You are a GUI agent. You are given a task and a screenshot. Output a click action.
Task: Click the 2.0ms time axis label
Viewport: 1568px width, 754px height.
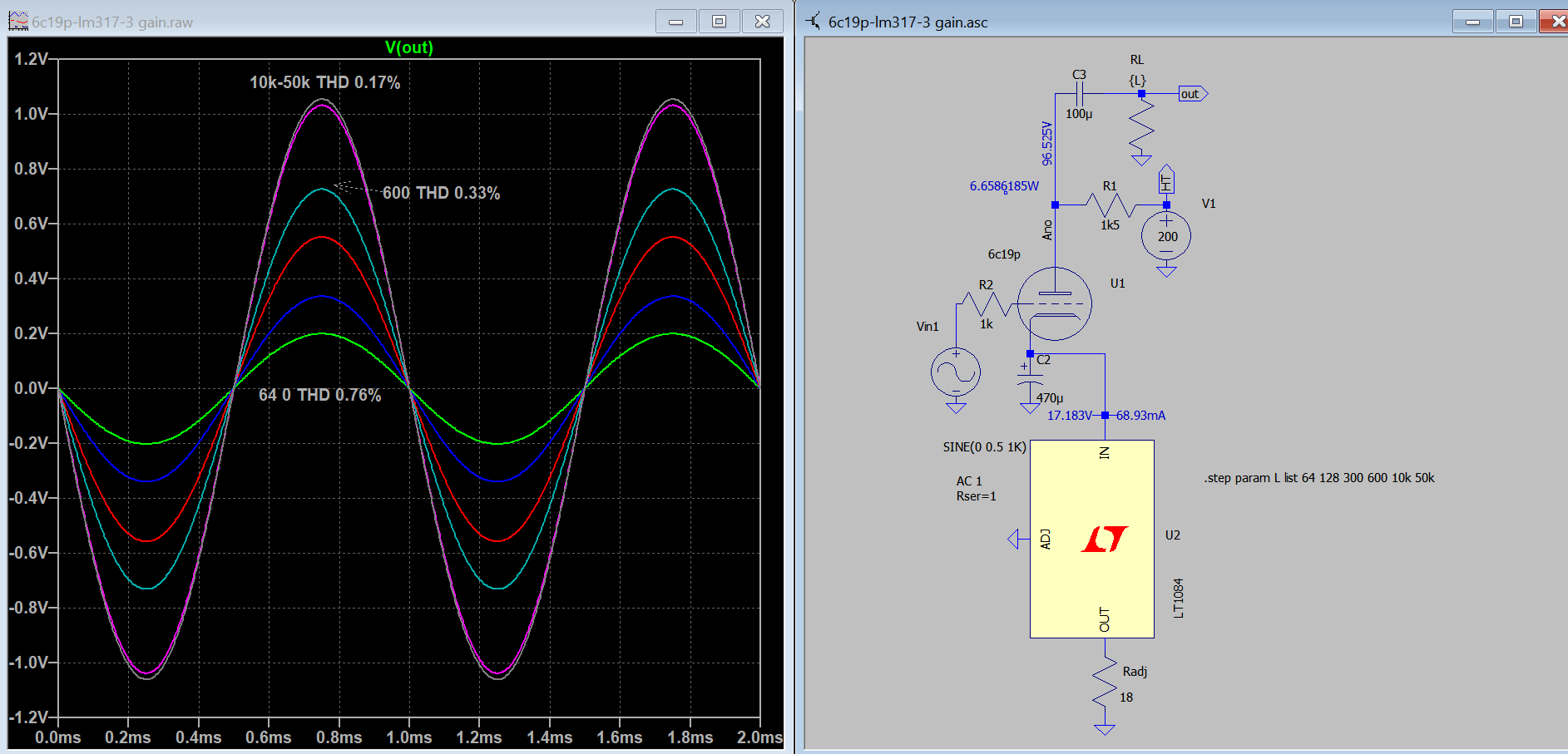point(759,737)
